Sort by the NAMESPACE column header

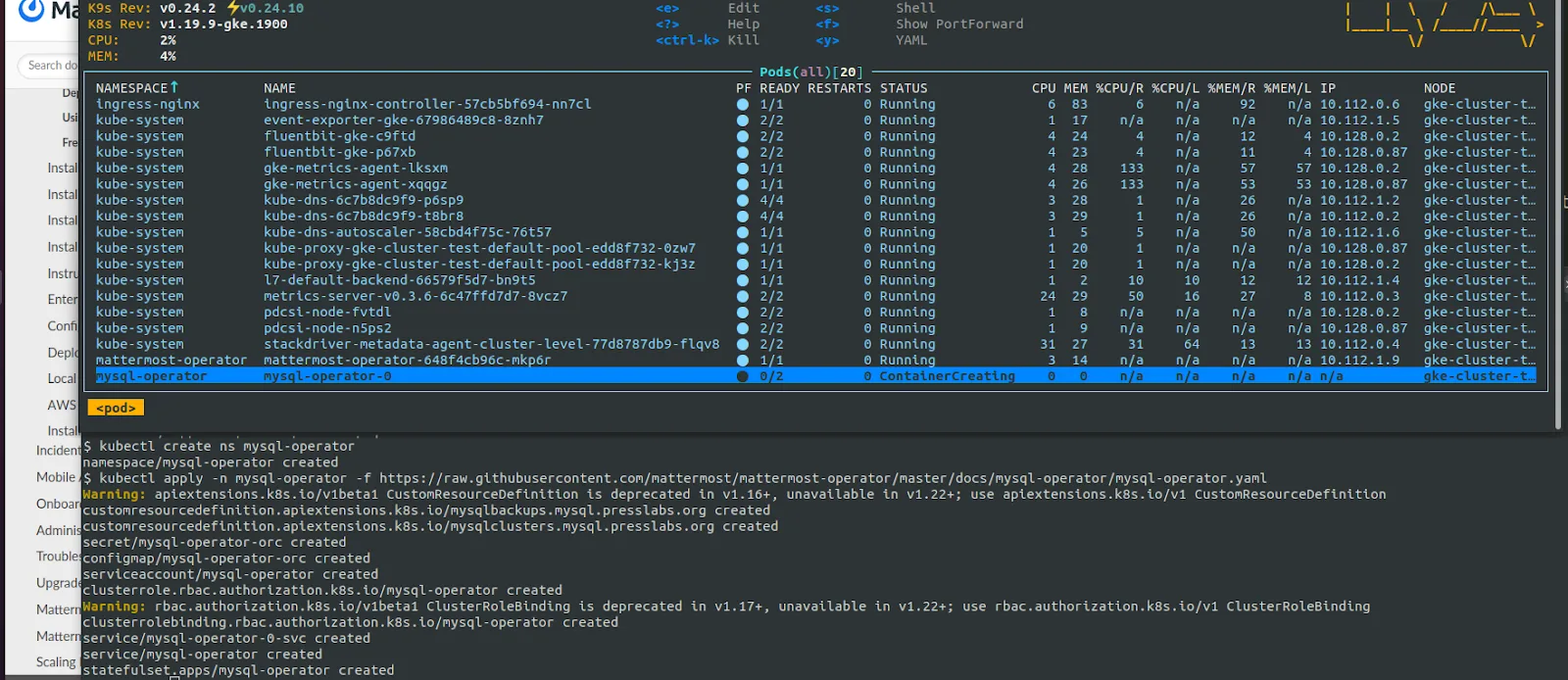(137, 88)
